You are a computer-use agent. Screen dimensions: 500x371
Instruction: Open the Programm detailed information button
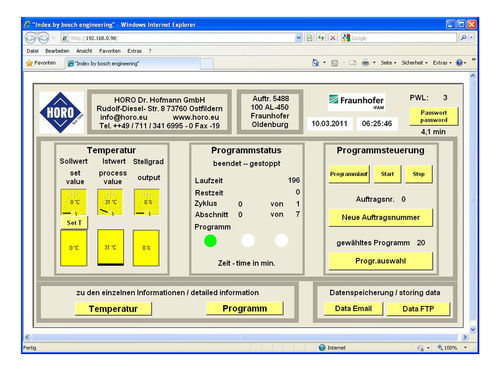[x=245, y=309]
